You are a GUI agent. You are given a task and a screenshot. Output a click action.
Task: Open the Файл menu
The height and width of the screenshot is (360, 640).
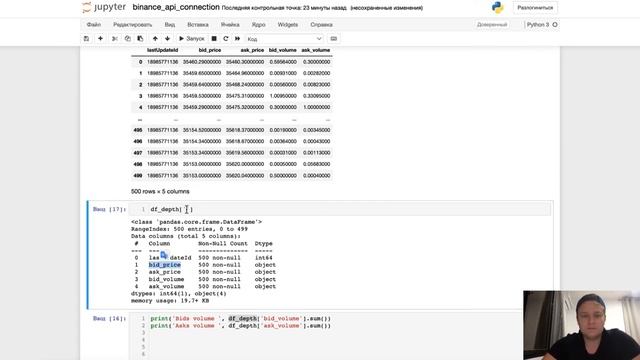93,24
